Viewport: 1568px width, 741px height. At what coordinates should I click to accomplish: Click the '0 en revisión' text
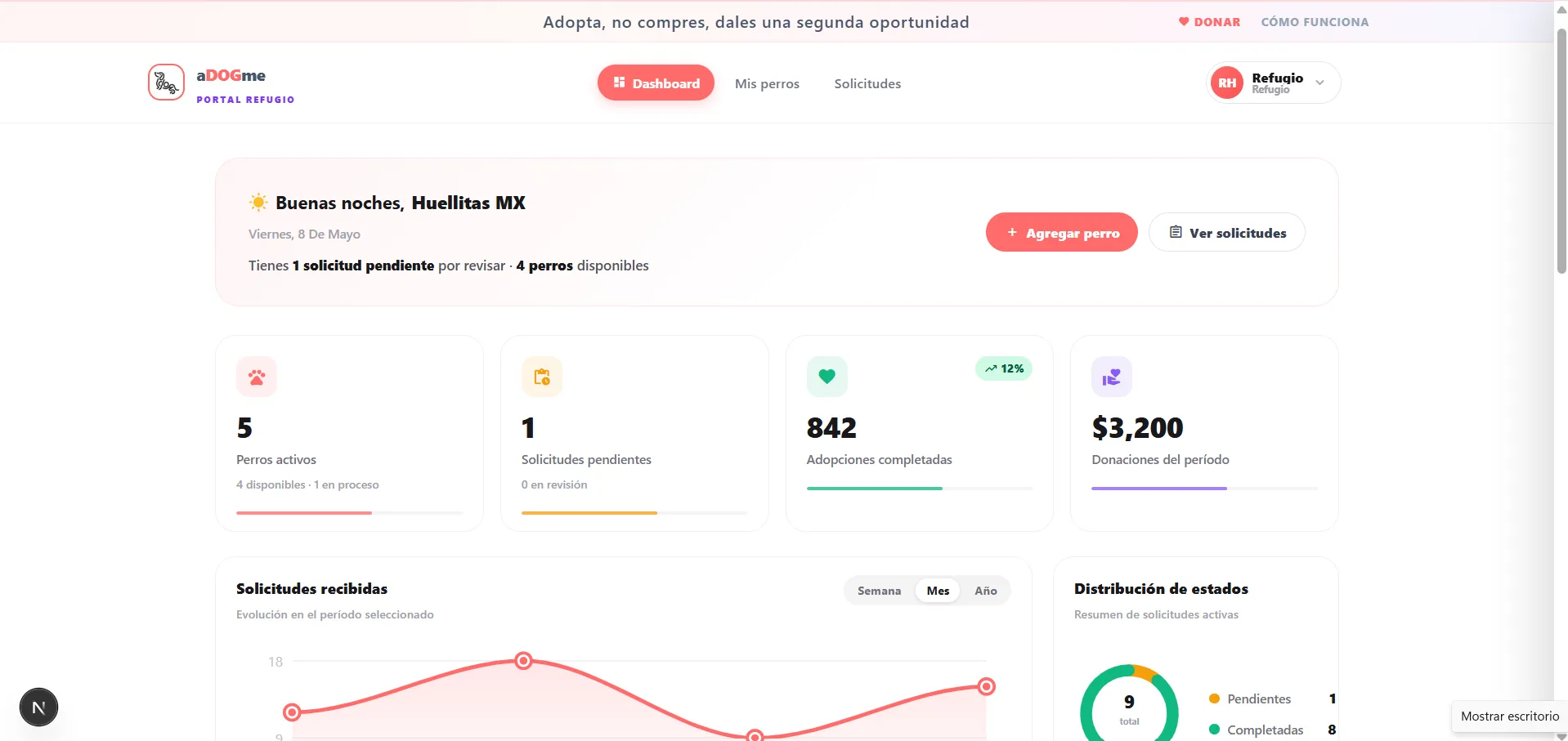click(x=554, y=484)
